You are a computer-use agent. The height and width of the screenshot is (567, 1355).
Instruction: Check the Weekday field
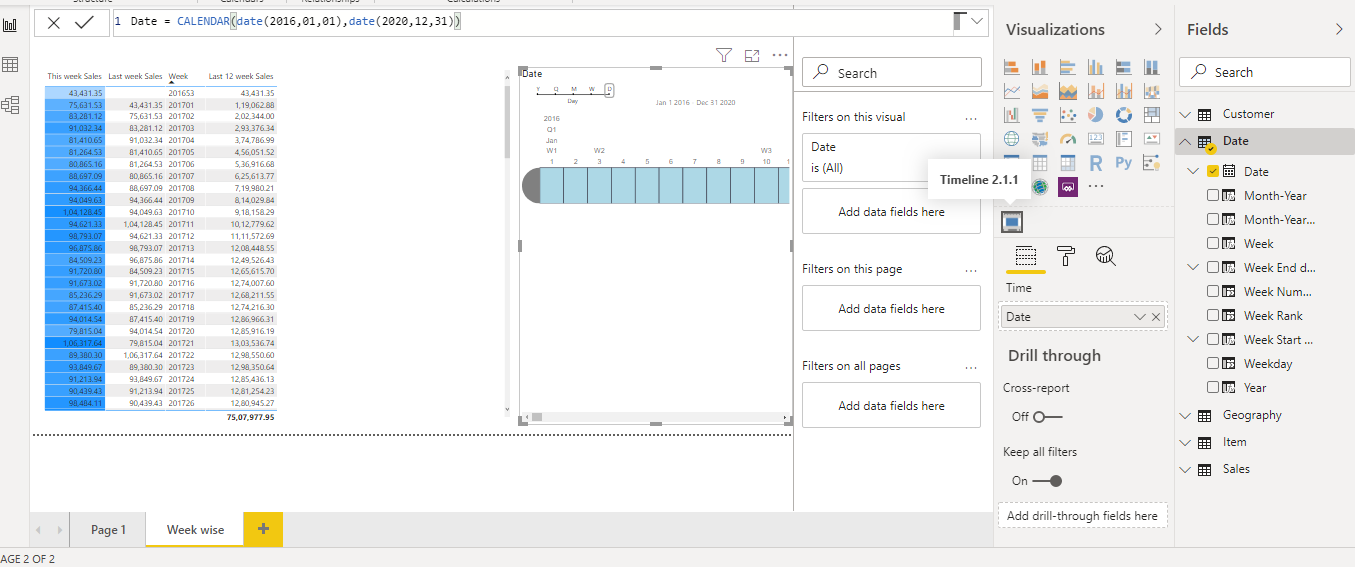[1213, 363]
